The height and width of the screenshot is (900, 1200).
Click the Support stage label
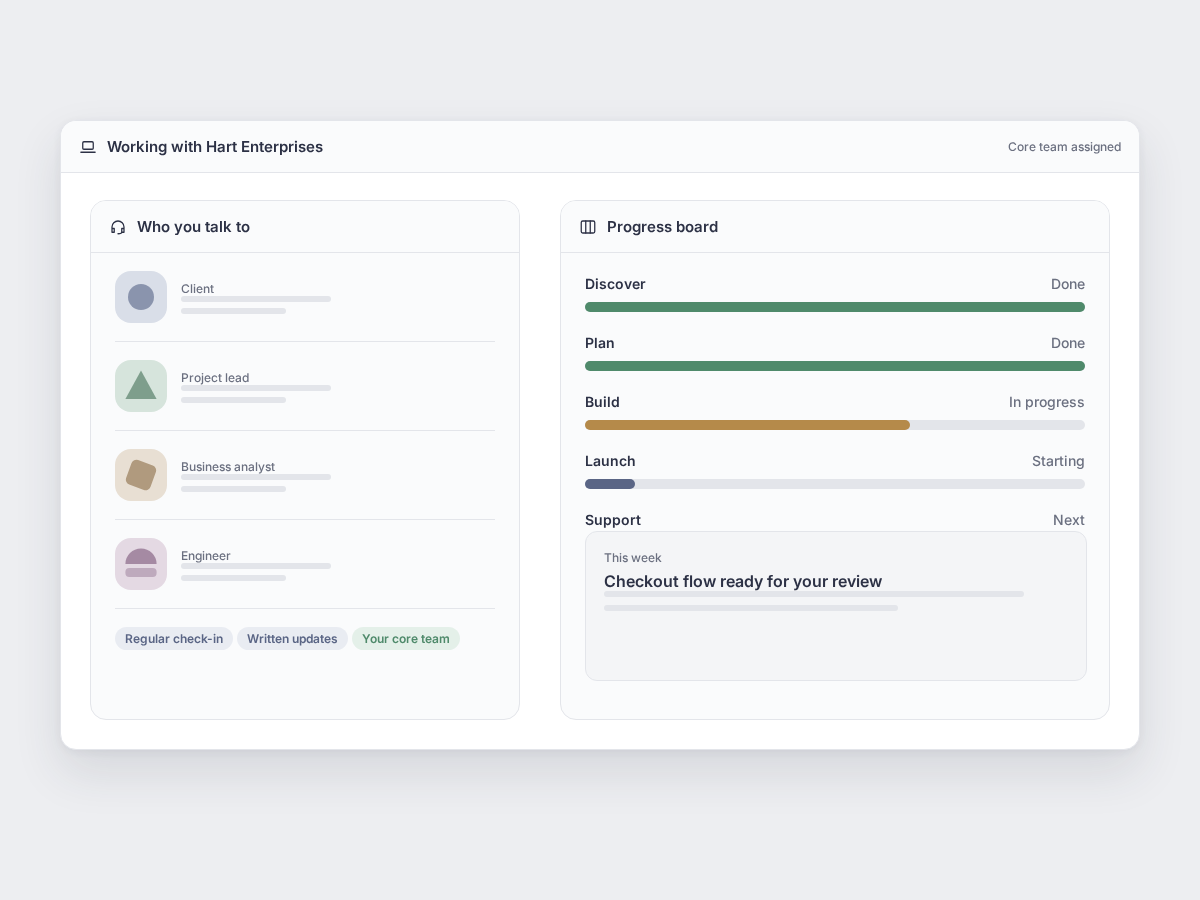613,520
